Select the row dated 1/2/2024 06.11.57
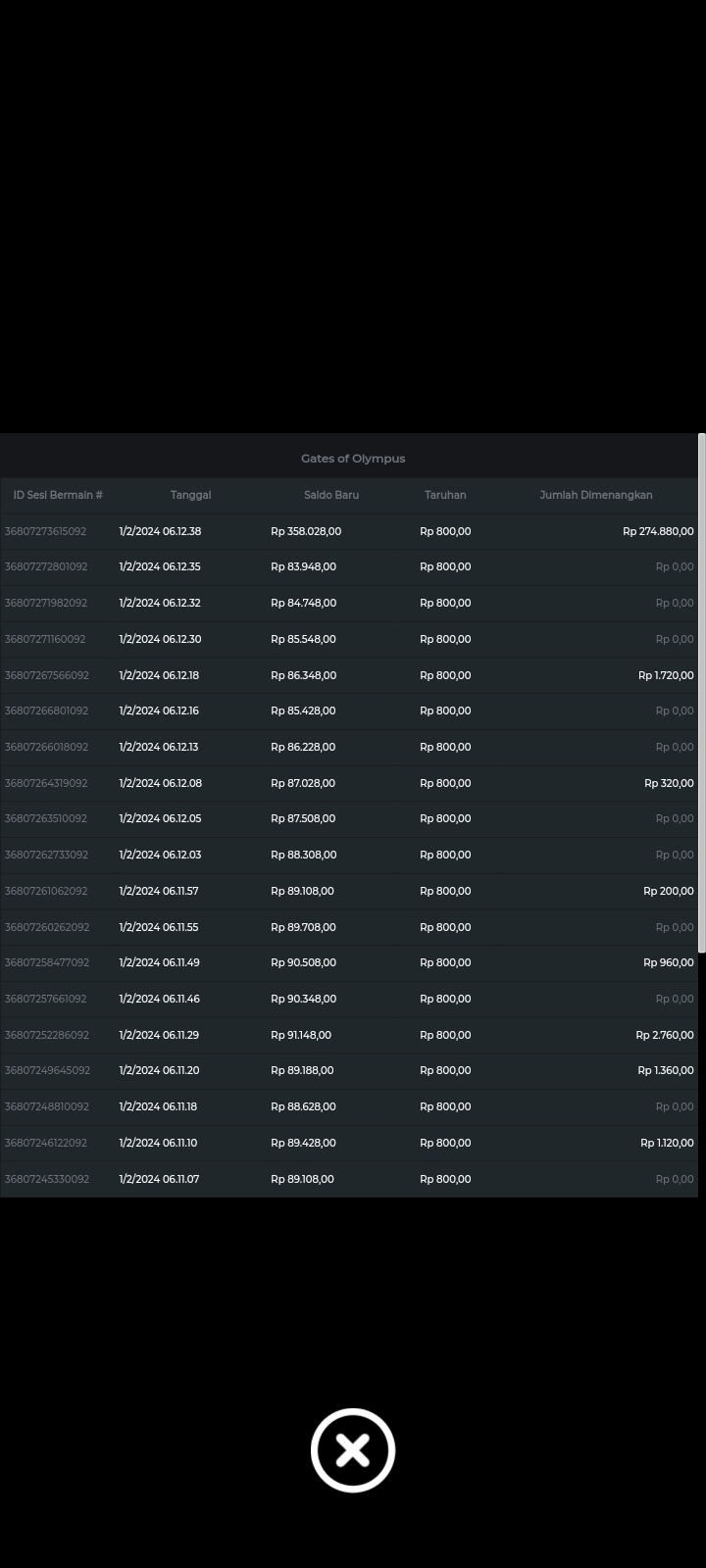Screen dimensions: 706x1568 [159, 891]
